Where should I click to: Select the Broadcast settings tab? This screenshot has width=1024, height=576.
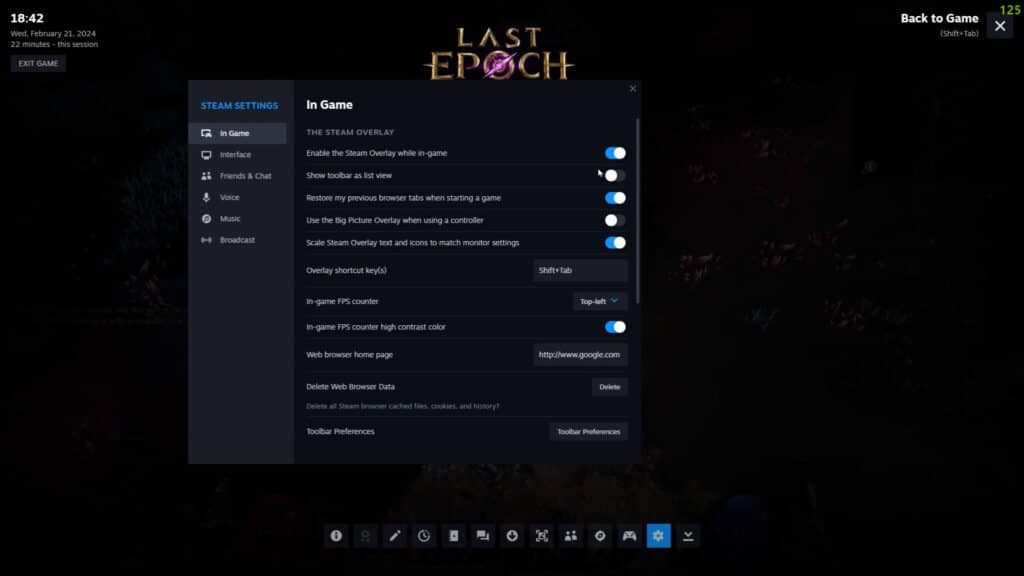[237, 240]
